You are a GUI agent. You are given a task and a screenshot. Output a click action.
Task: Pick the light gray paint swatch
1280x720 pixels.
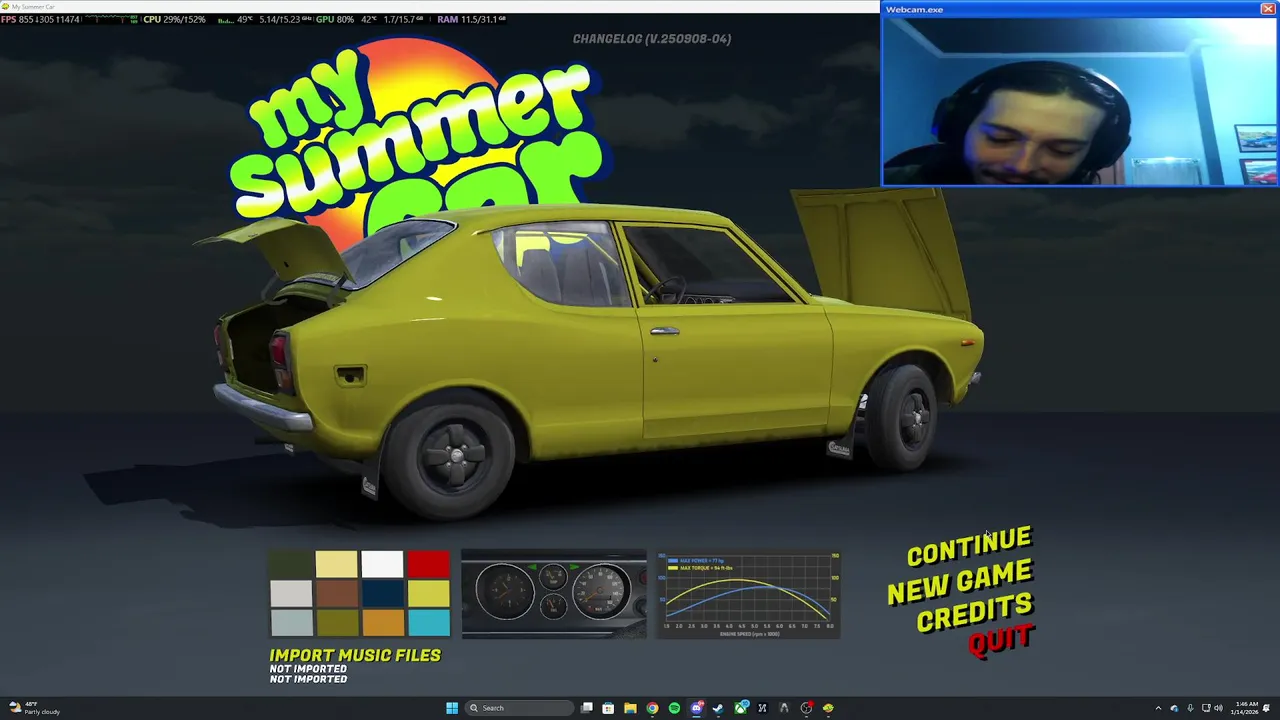pyautogui.click(x=291, y=594)
